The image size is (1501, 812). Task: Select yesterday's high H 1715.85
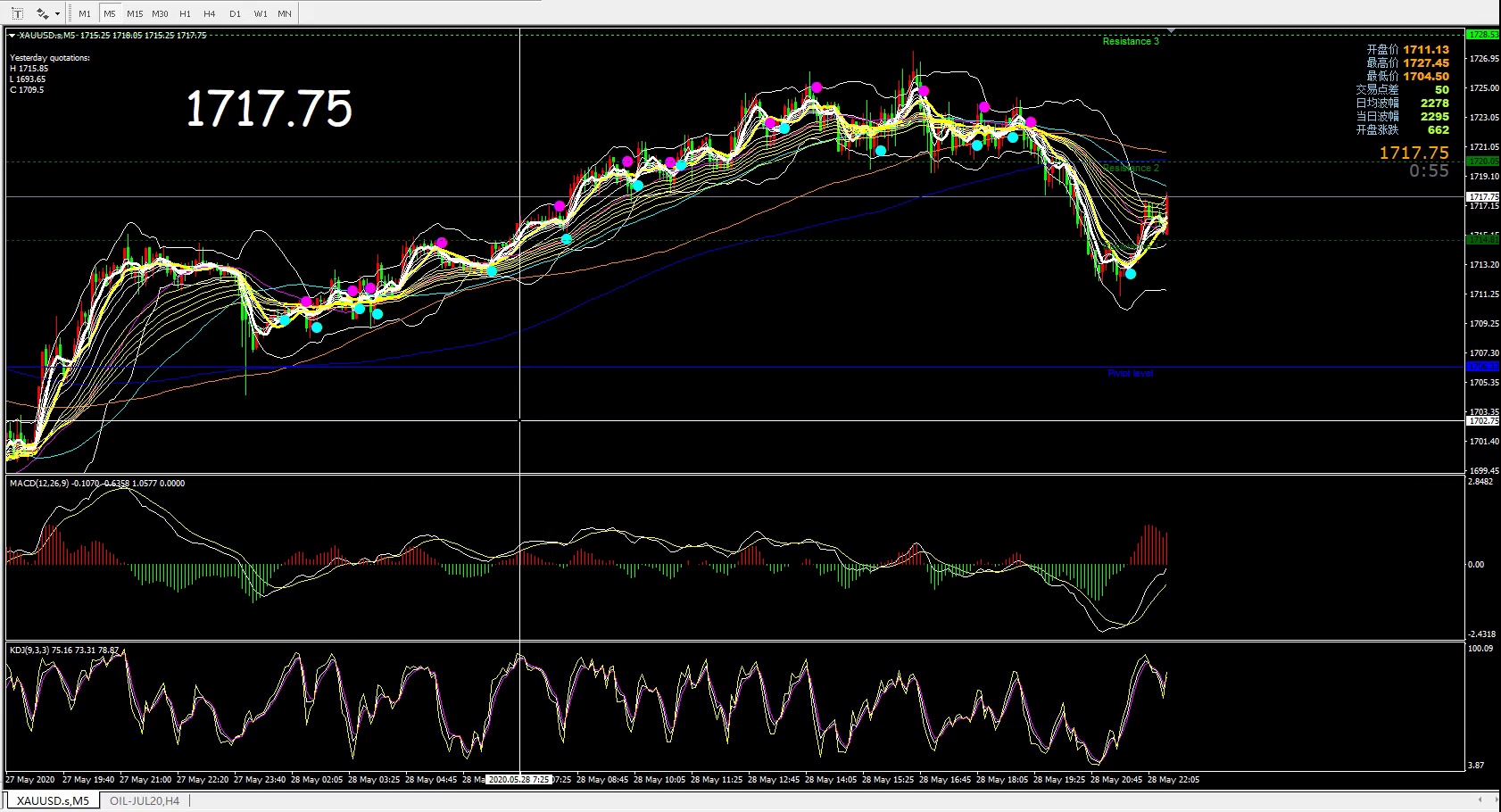pyautogui.click(x=29, y=69)
